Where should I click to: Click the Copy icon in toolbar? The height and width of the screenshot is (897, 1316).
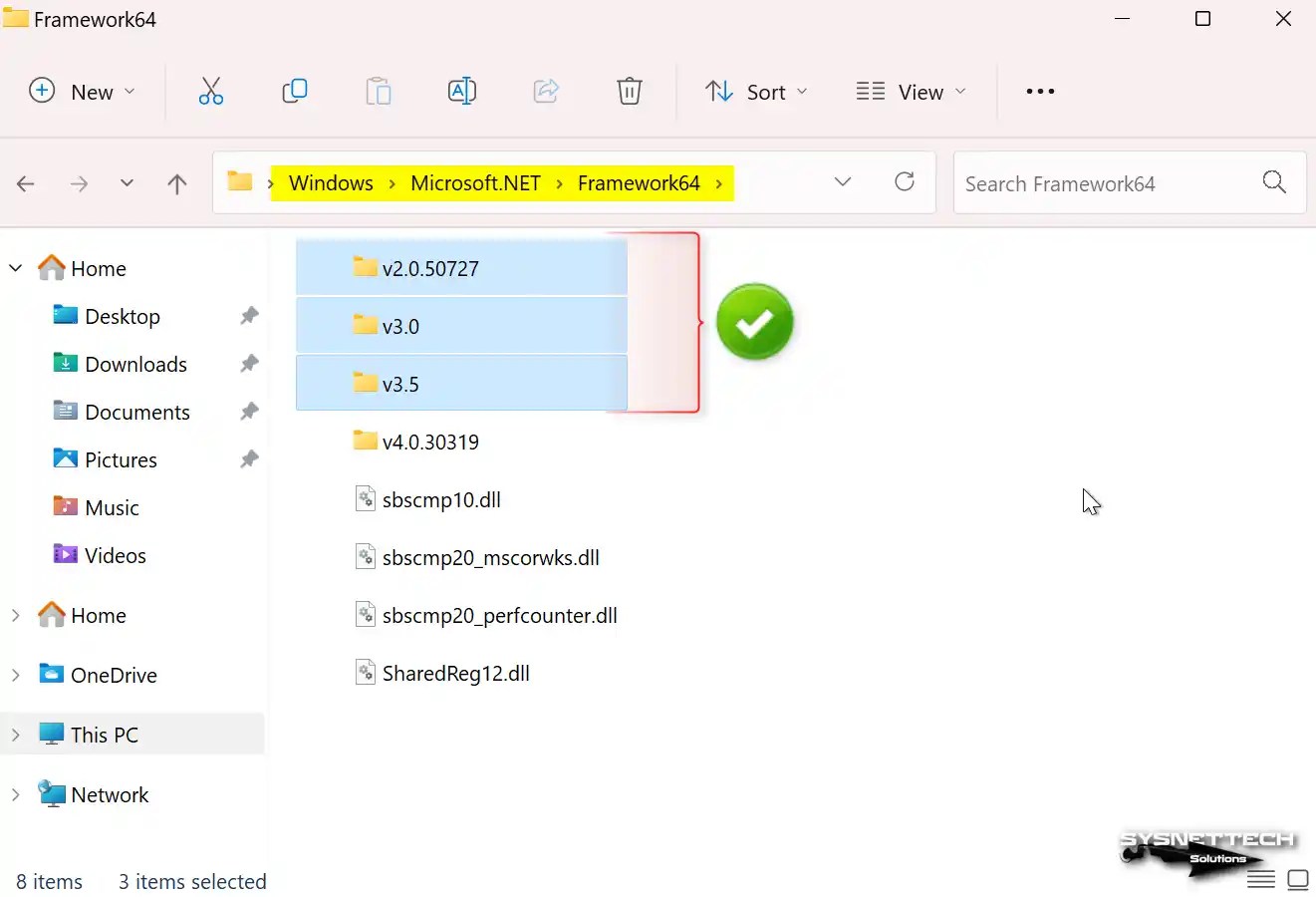point(295,92)
